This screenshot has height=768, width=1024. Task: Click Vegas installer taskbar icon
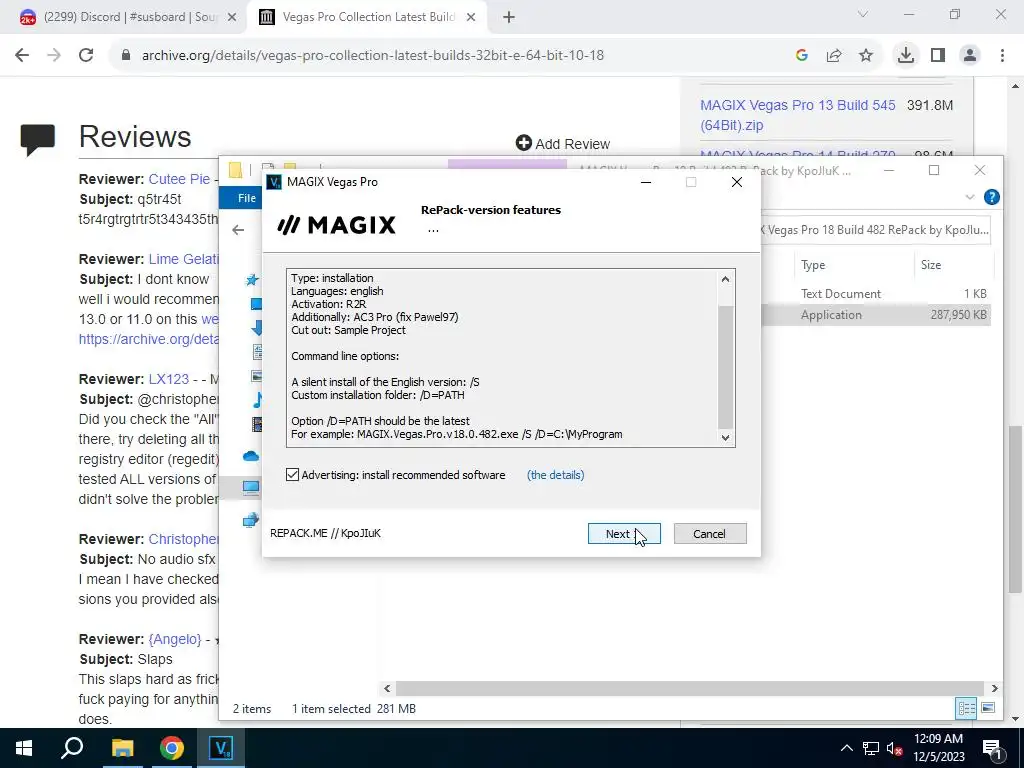(x=221, y=748)
